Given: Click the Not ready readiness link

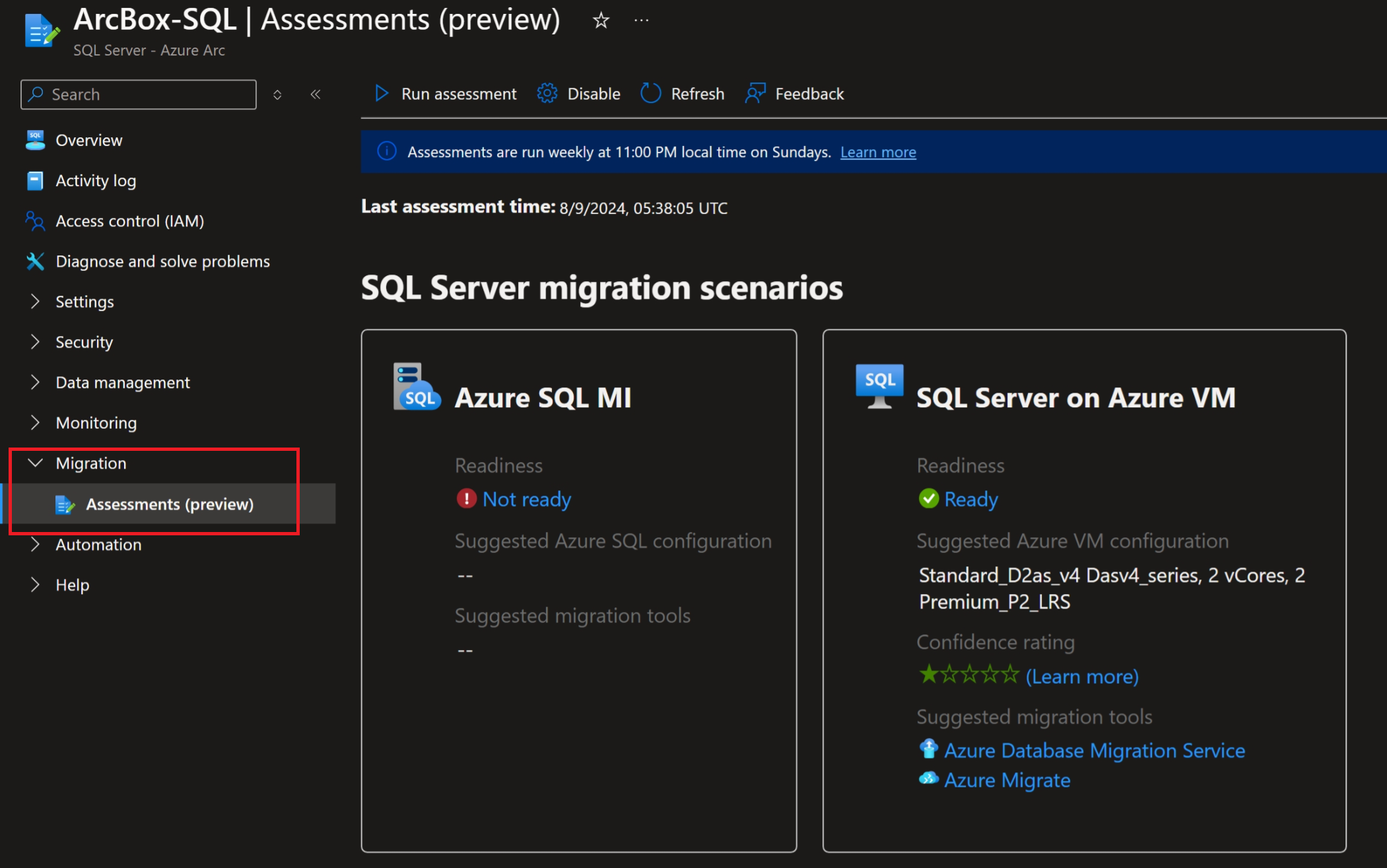Looking at the screenshot, I should pos(526,500).
